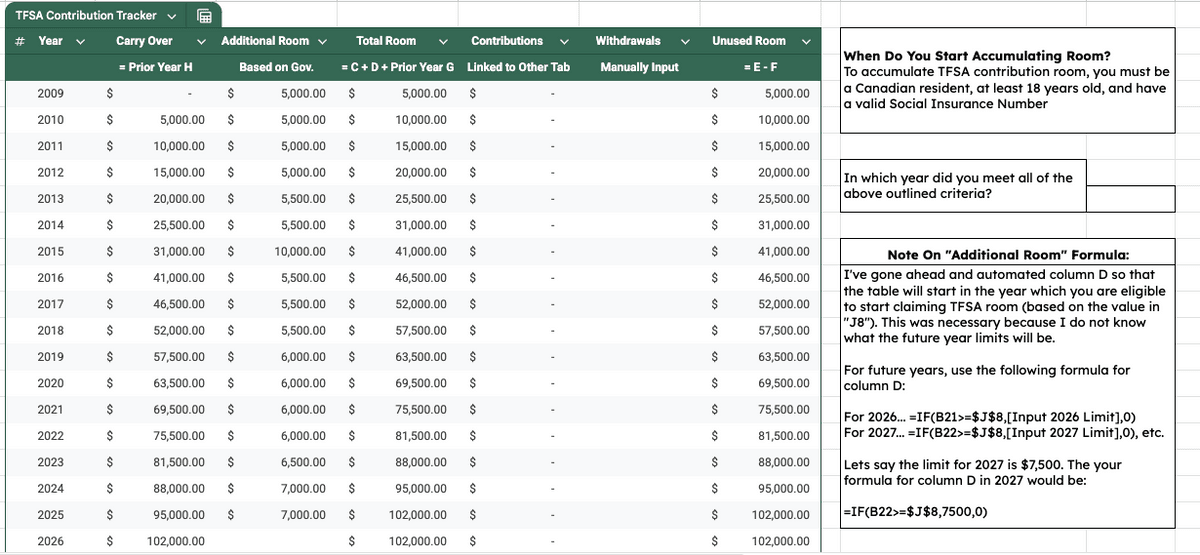This screenshot has height=555, width=1200.
Task: Expand the Year column dropdown
Action: click(x=80, y=41)
